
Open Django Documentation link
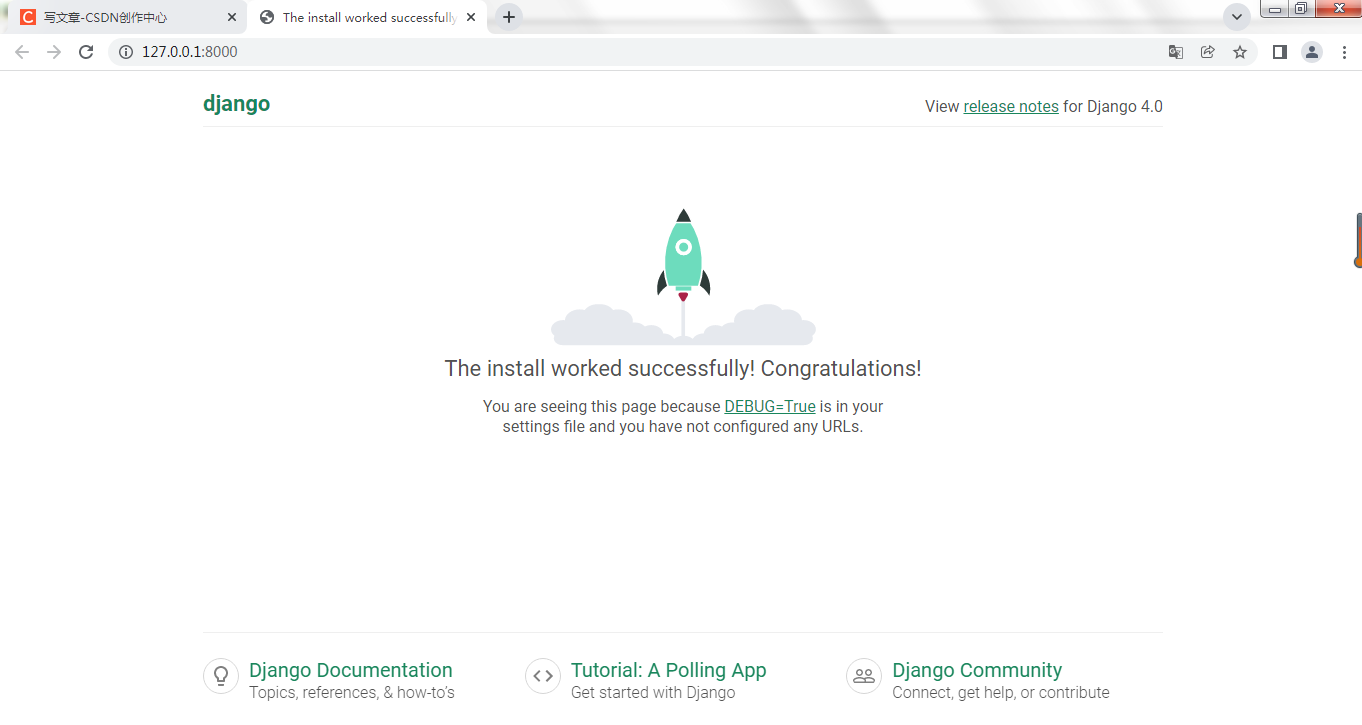pos(351,670)
